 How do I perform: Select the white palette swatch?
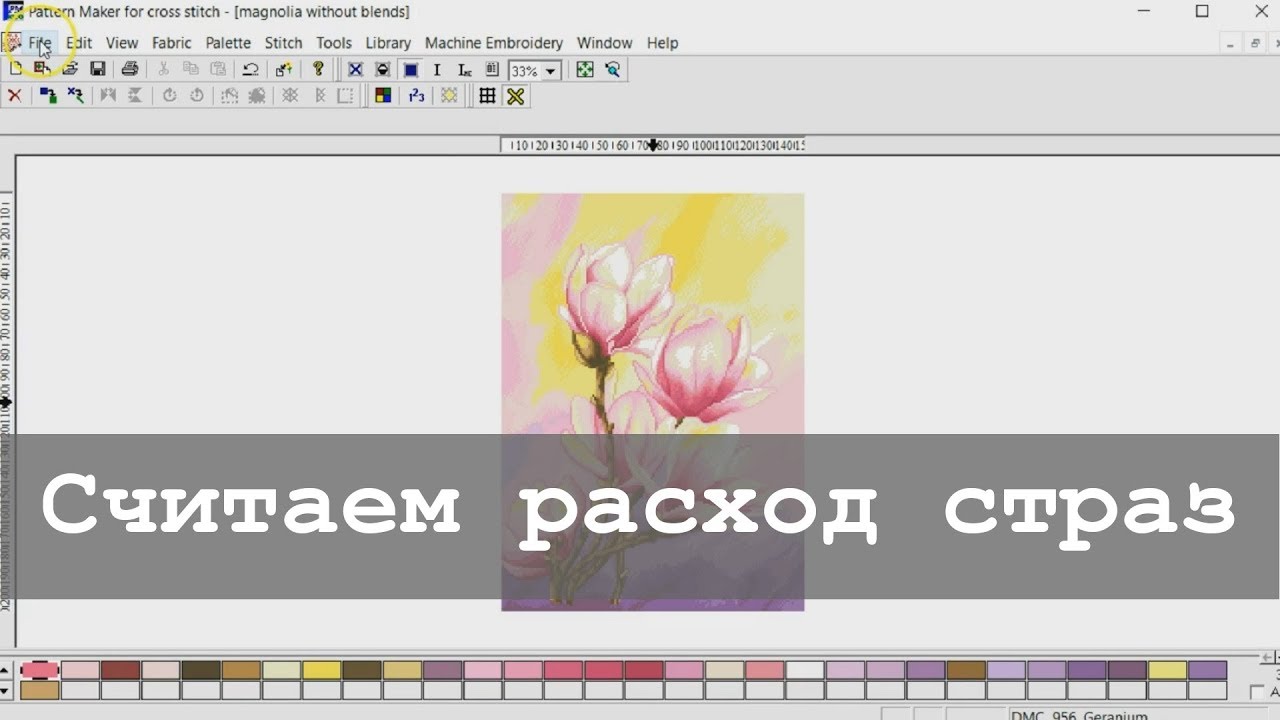pyautogui.click(x=805, y=670)
